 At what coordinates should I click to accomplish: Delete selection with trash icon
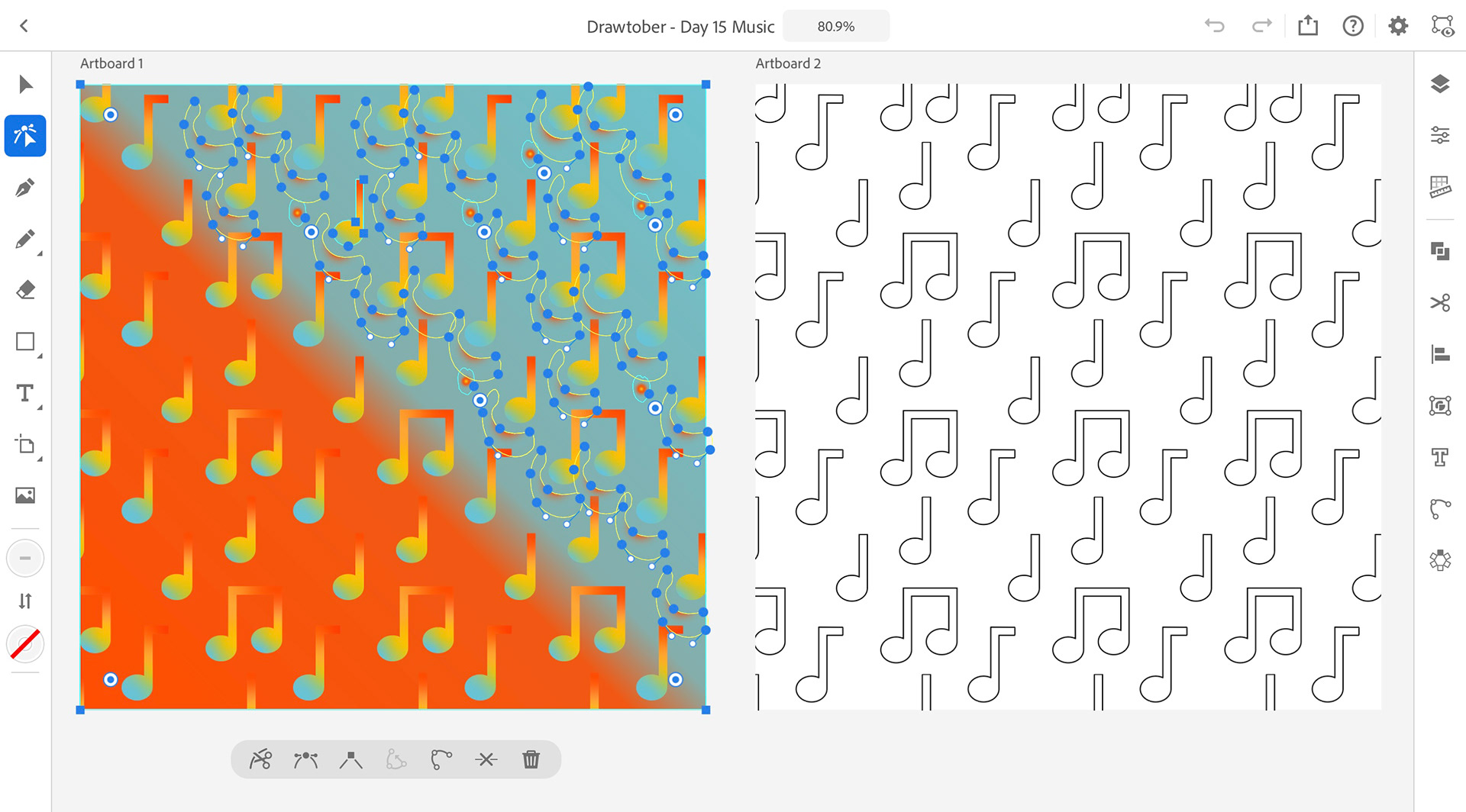[x=531, y=759]
